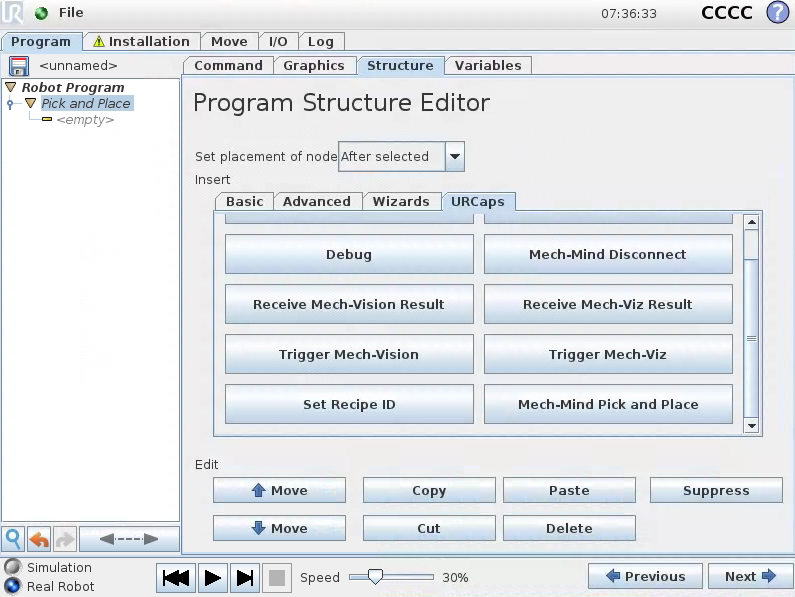Switch to the I/O tab
The width and height of the screenshot is (795, 597).
278,42
